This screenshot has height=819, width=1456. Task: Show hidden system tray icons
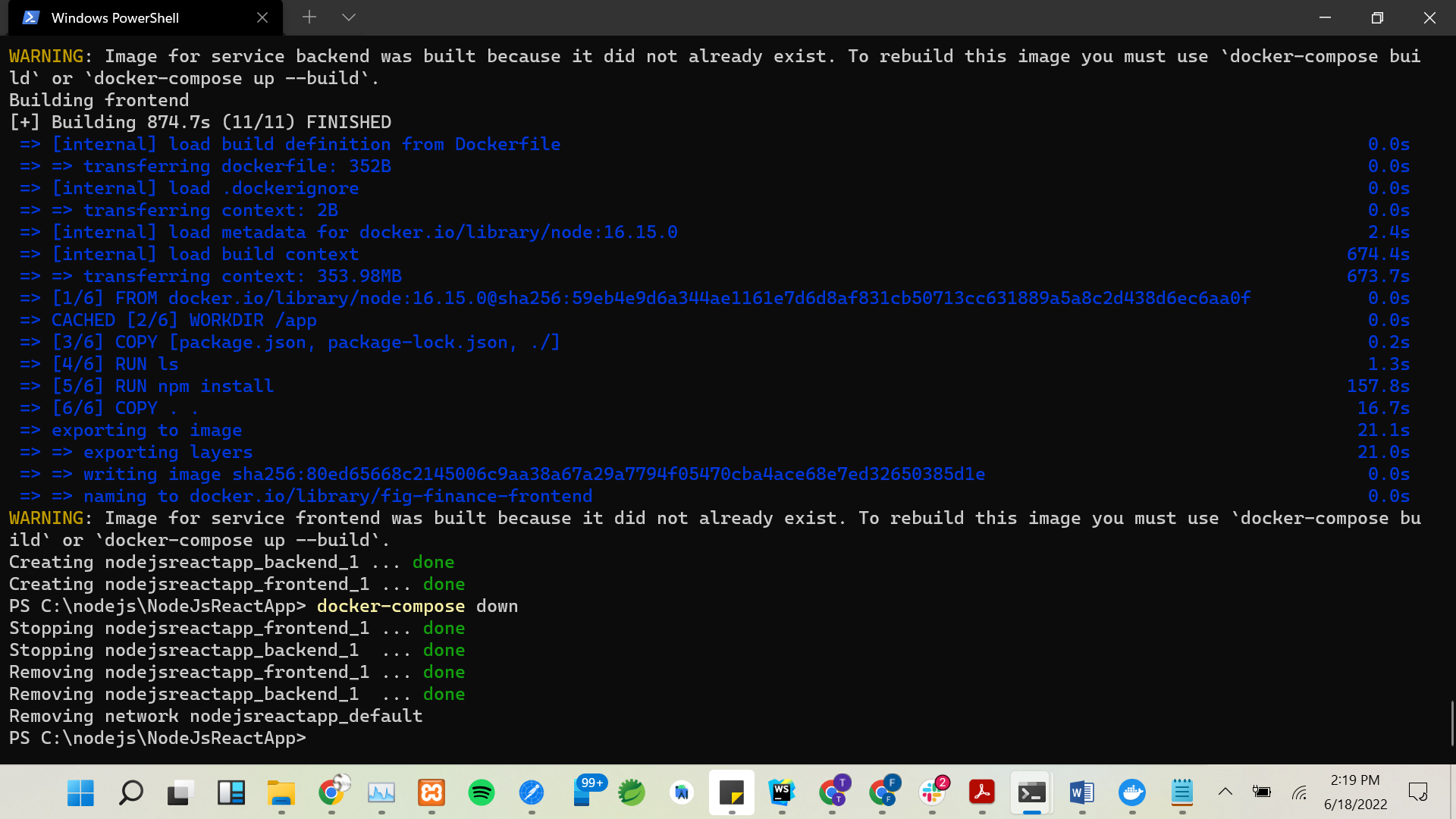point(1225,792)
